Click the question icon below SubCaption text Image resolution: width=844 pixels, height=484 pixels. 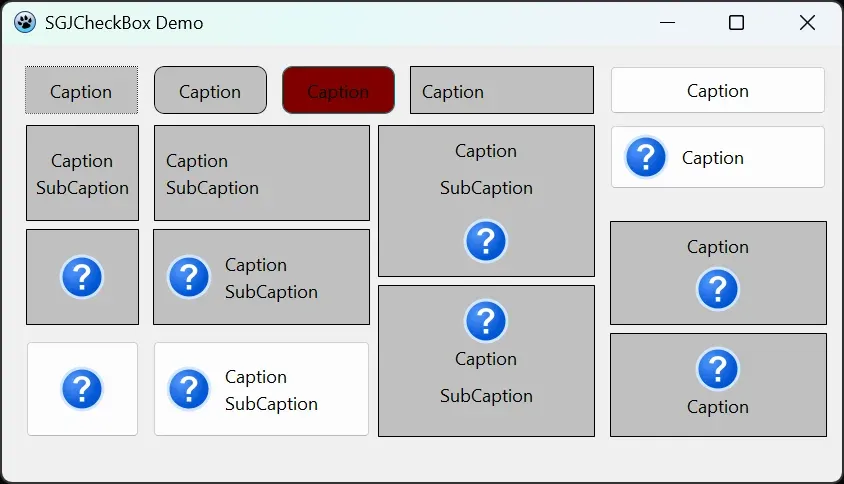pyautogui.click(x=486, y=241)
